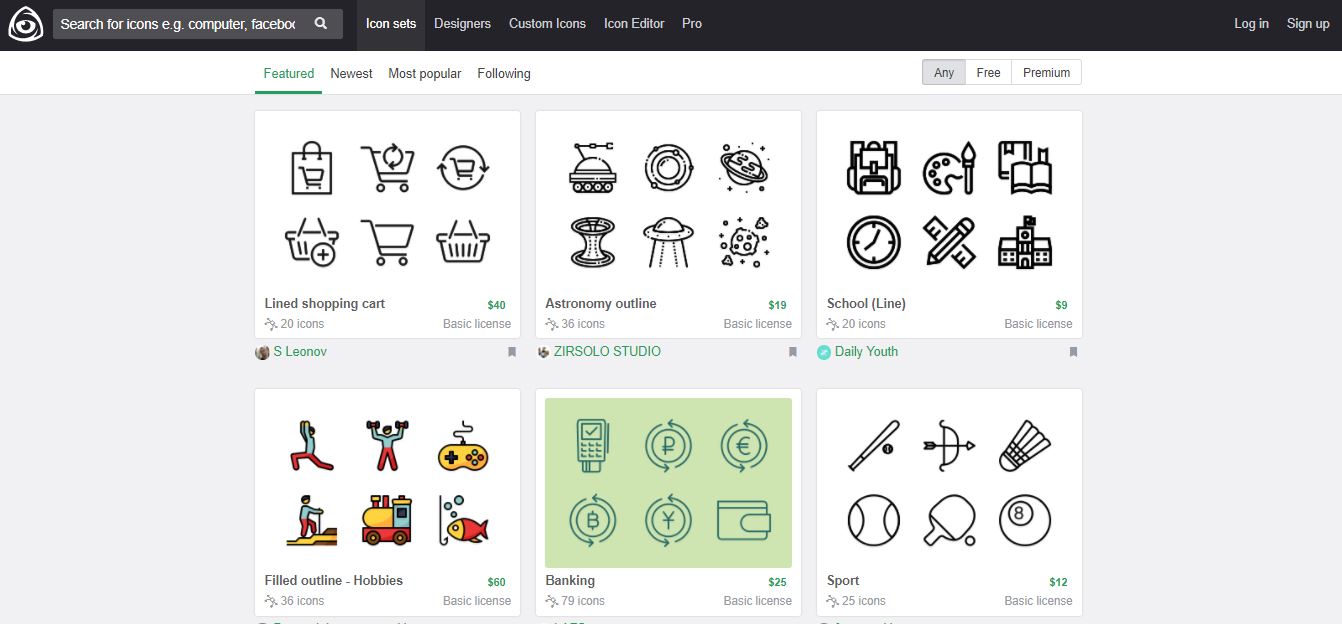Click the icon search input field
Screen dimensions: 1342x624
point(180,22)
